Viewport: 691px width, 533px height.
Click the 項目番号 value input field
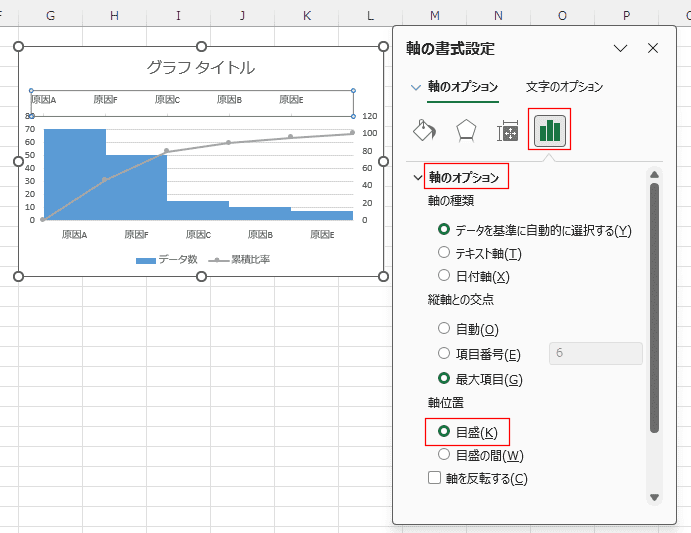point(595,353)
